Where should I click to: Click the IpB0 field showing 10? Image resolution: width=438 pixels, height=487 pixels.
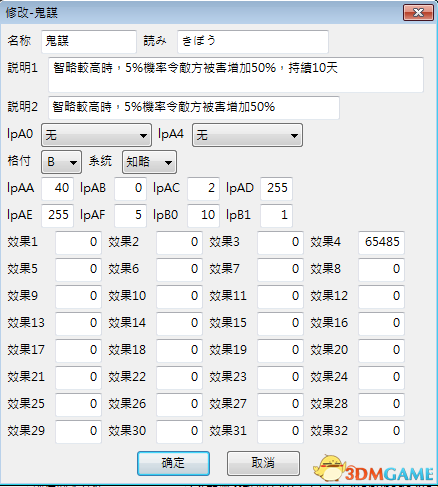[x=203, y=216]
